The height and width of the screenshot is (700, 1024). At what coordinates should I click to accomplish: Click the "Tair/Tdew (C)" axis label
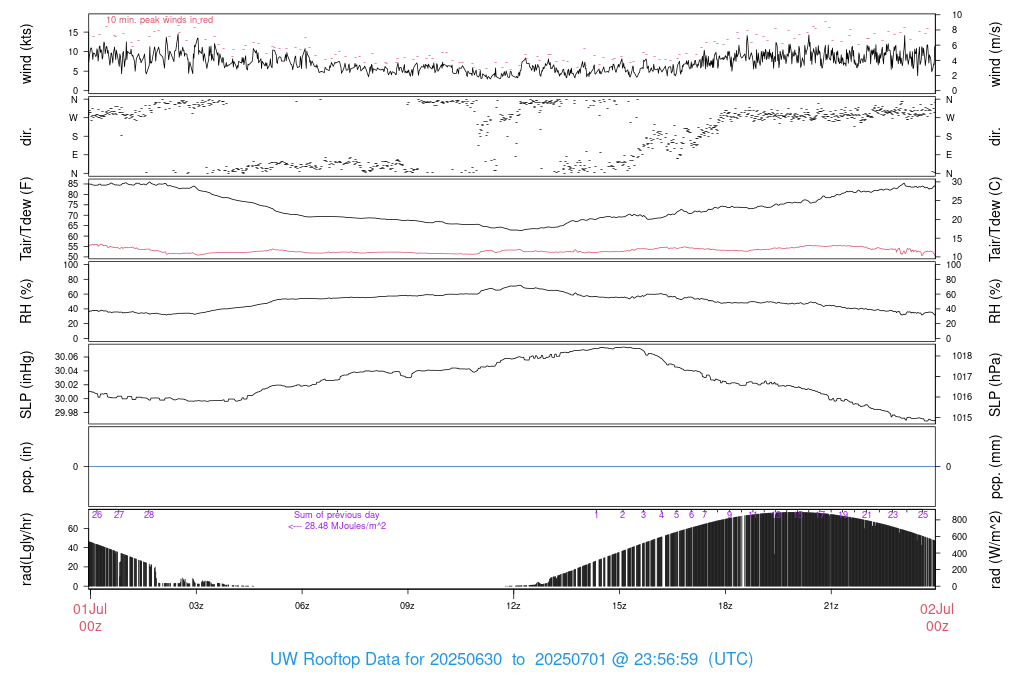point(995,219)
